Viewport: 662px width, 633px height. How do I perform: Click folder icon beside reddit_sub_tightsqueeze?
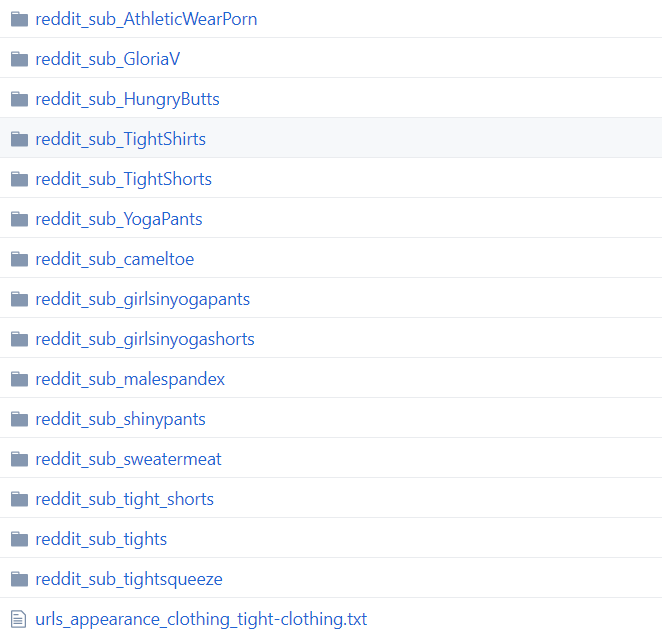(19, 579)
